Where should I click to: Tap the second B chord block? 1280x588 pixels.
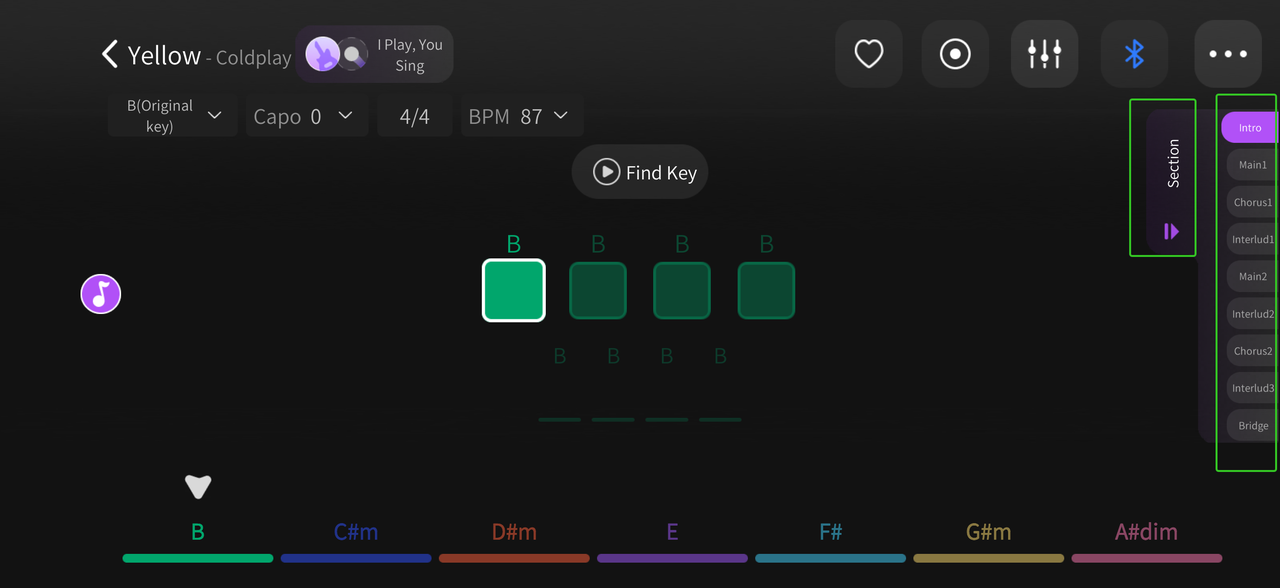click(598, 290)
